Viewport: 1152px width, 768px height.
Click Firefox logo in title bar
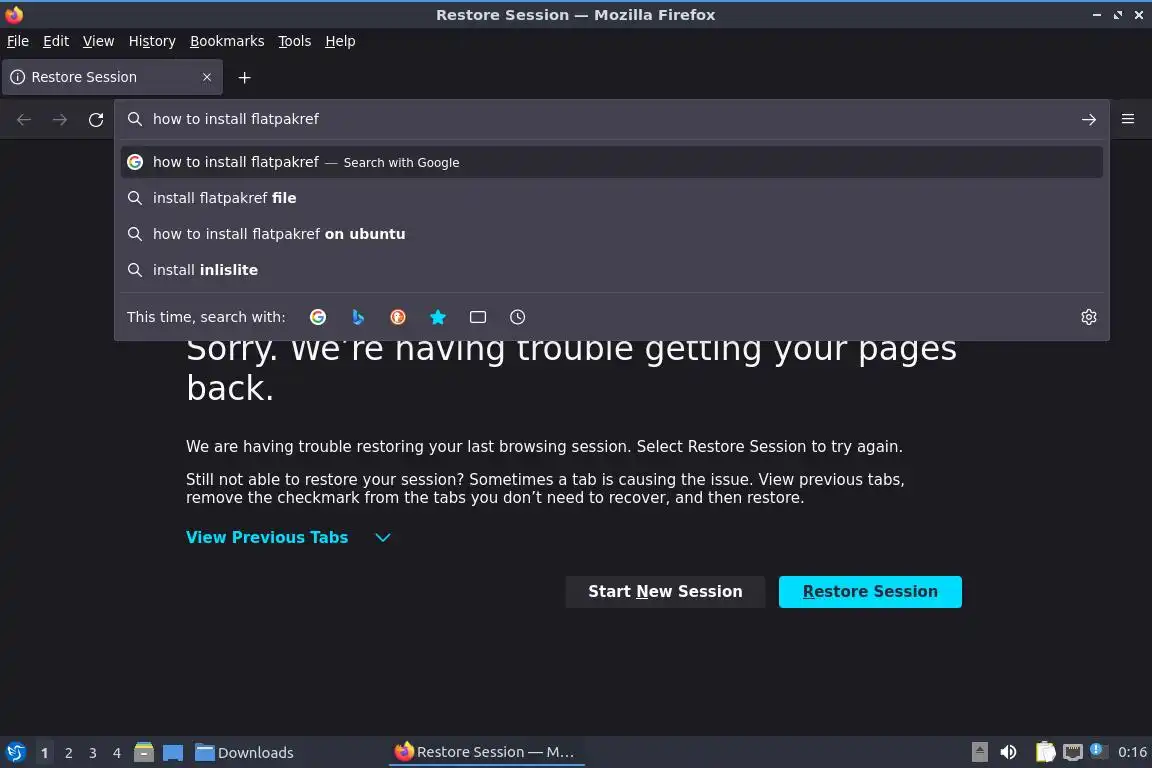[14, 14]
